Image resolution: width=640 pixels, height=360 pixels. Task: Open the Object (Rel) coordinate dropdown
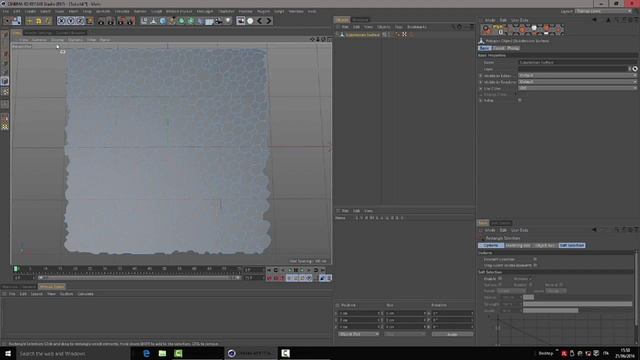[x=358, y=334]
